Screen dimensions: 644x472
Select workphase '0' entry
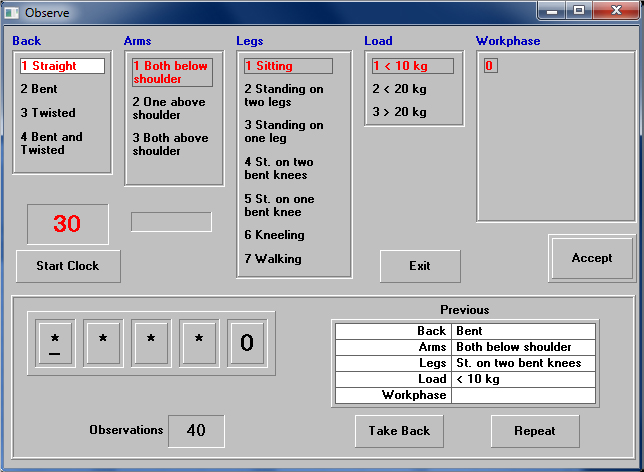[x=489, y=66]
